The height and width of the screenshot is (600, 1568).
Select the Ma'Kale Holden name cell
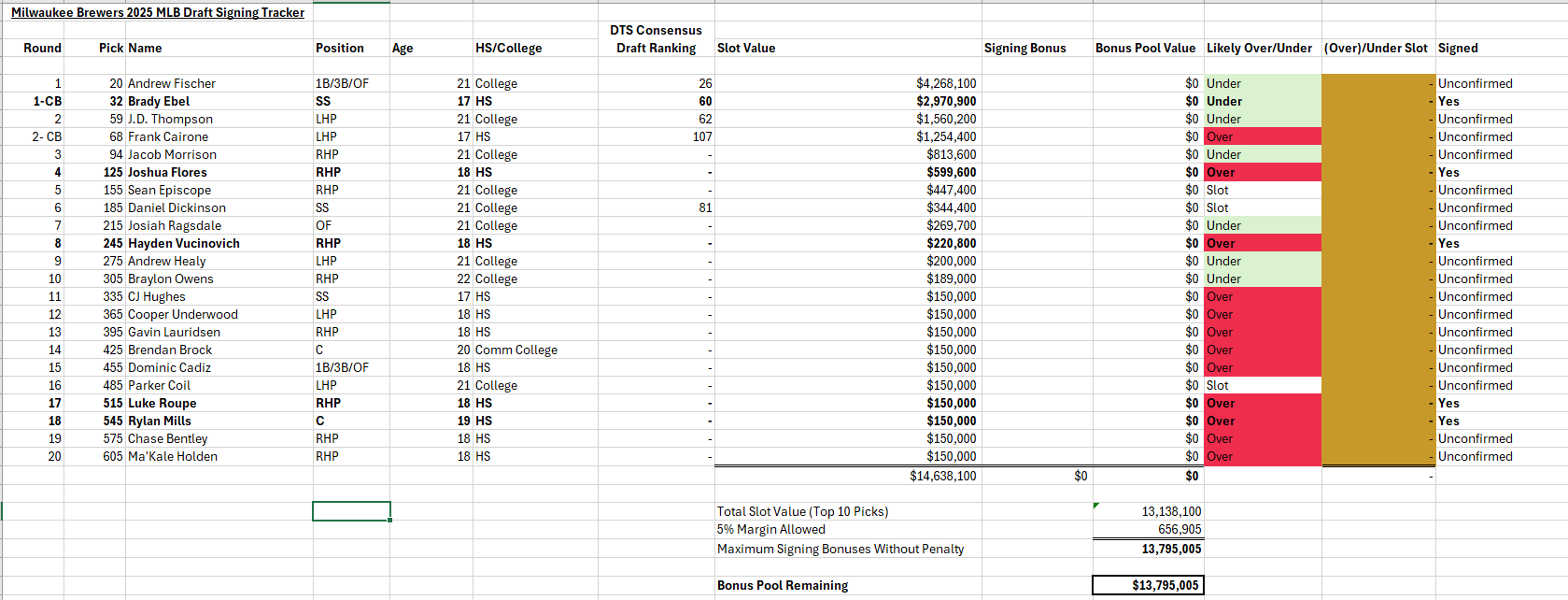173,456
